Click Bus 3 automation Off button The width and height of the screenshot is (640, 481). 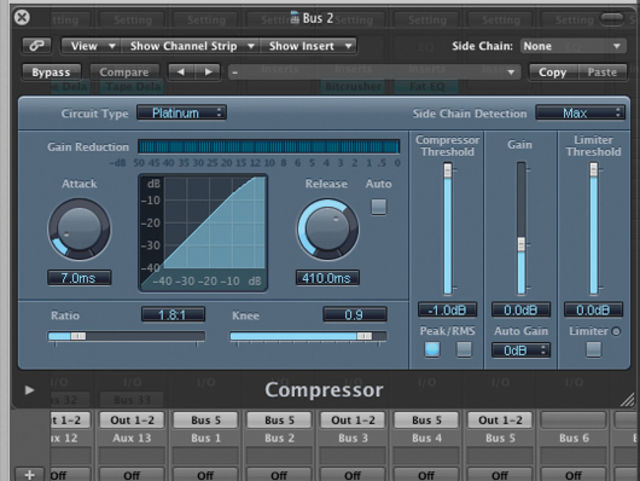[353, 475]
